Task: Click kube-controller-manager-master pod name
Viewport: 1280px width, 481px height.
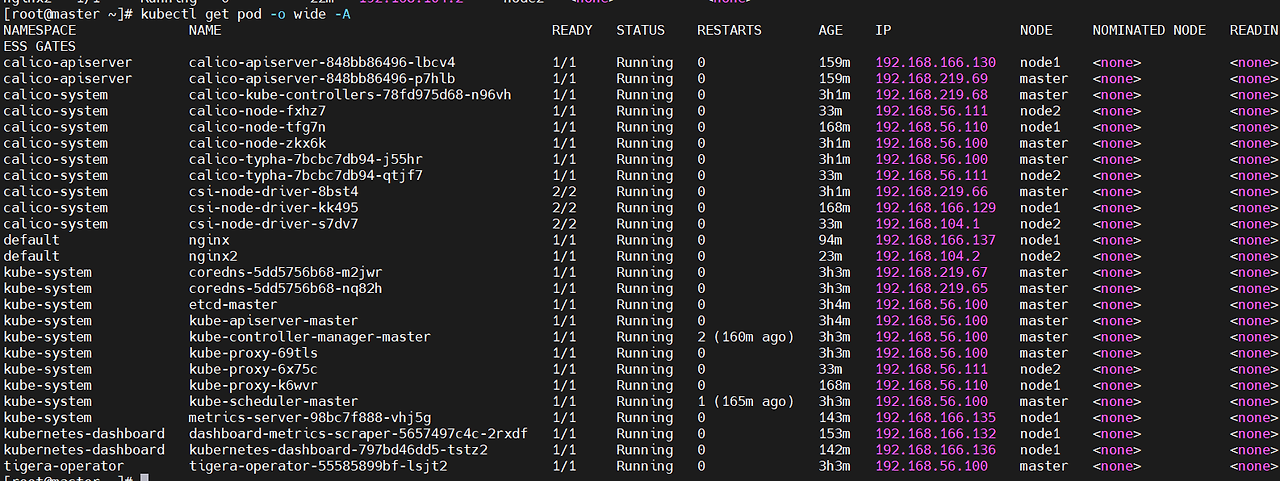Action: (310, 337)
